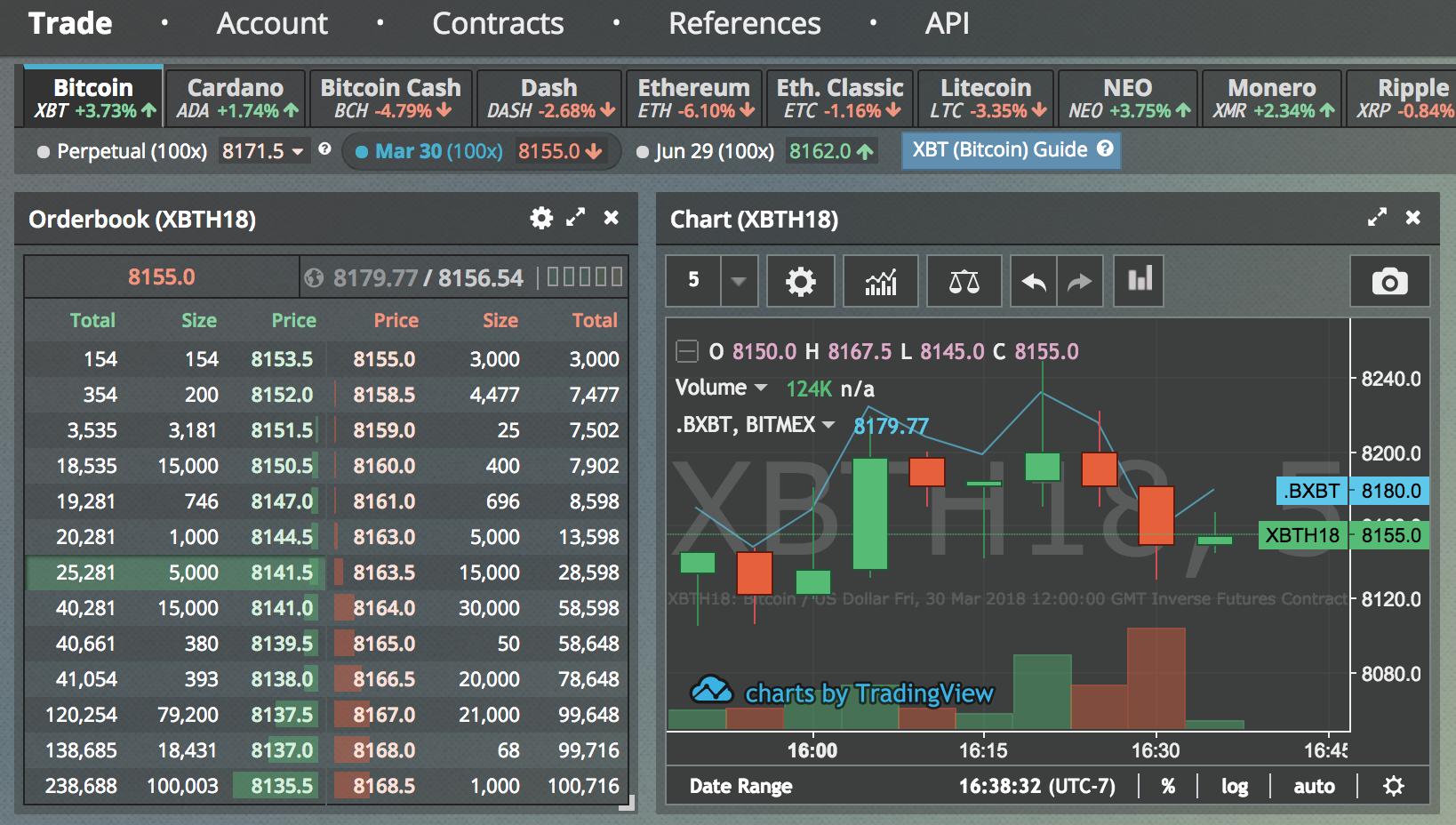Open chart axis settings gear at bottom

pyautogui.click(x=1394, y=786)
